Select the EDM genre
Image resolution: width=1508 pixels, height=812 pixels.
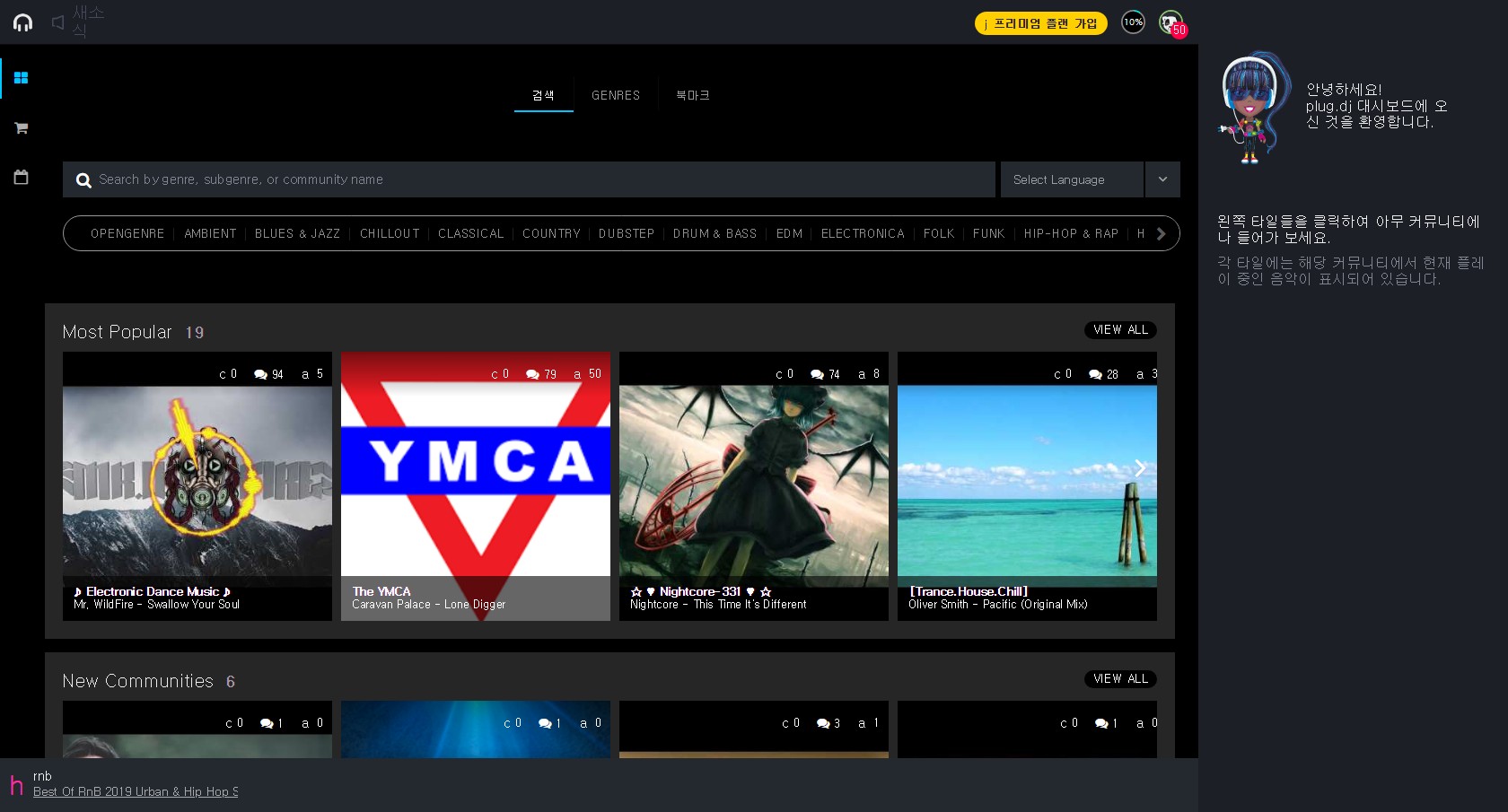click(x=790, y=233)
